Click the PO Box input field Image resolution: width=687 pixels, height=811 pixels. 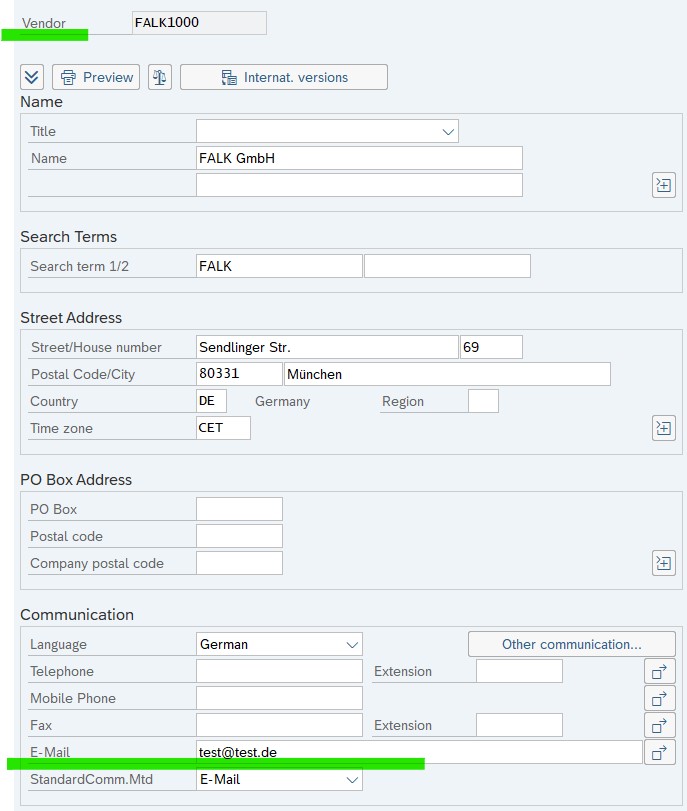pos(239,509)
